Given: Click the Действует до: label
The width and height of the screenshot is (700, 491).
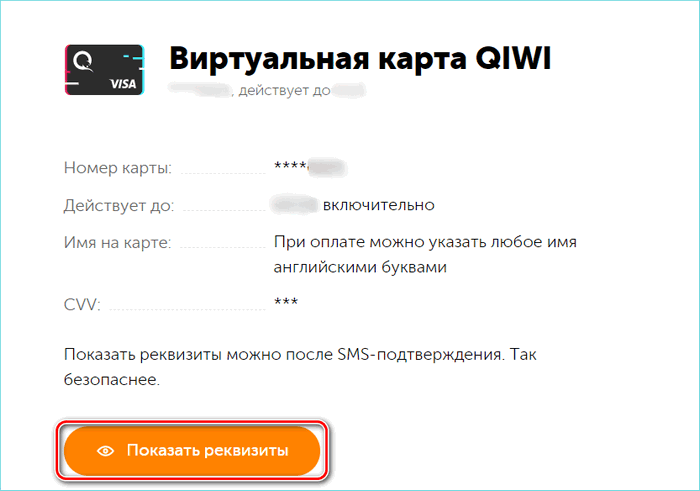Looking at the screenshot, I should tap(119, 205).
